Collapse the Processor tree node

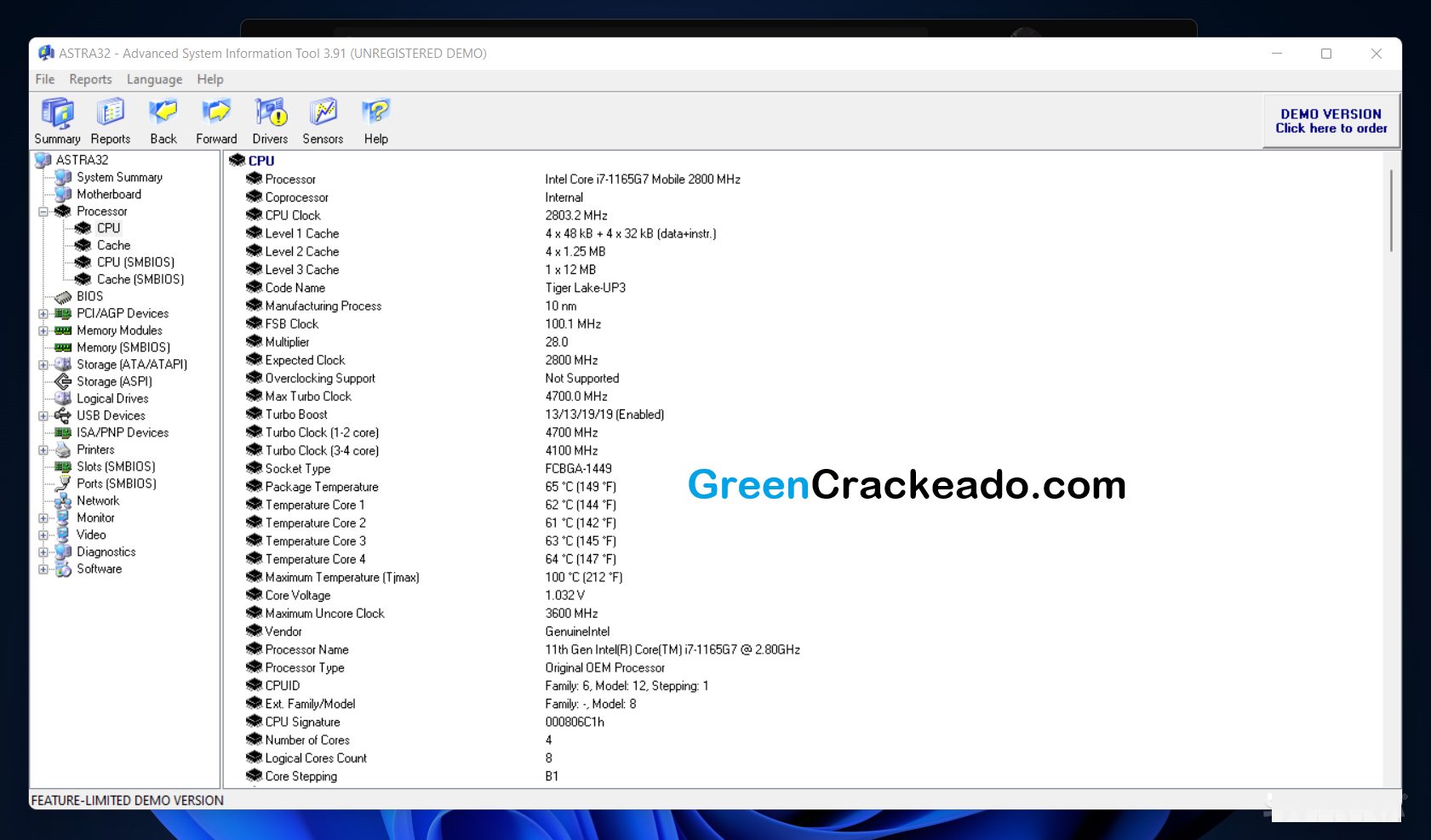point(43,211)
